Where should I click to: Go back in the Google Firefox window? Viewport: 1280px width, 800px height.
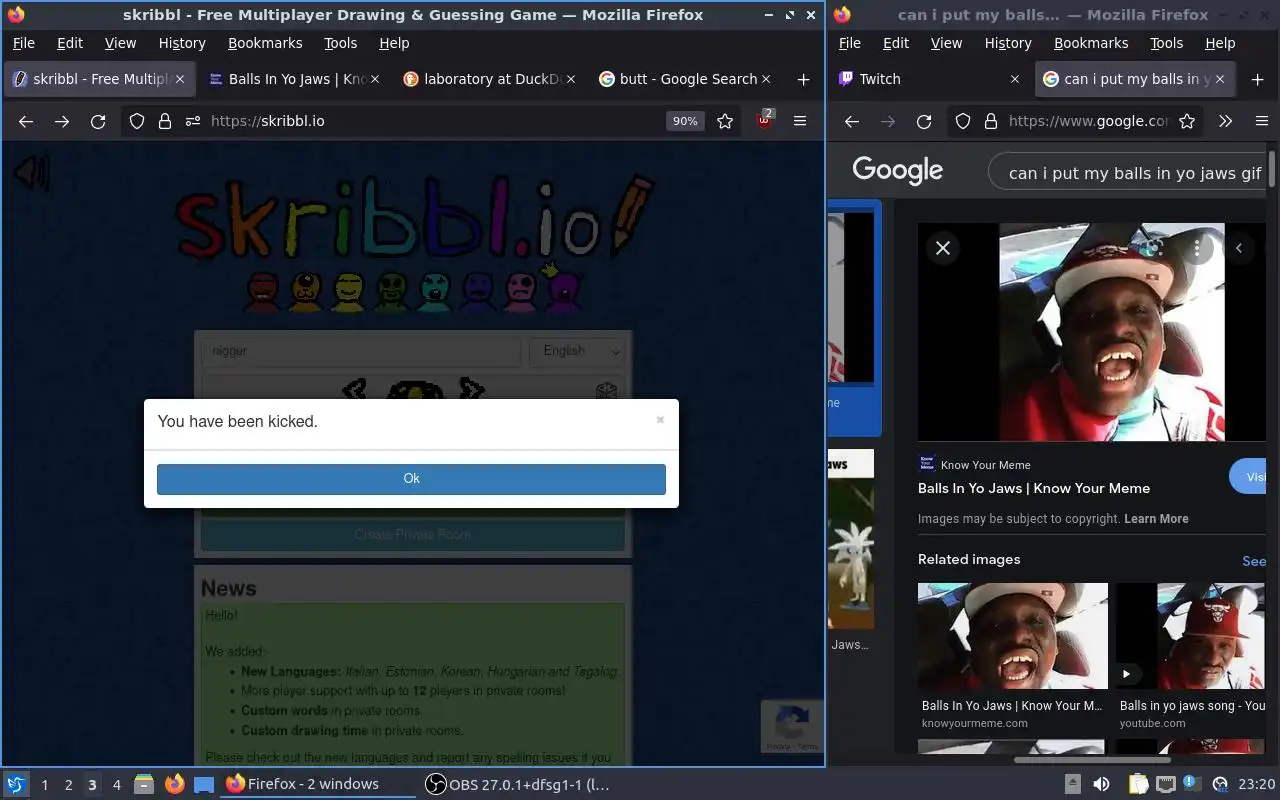852,121
